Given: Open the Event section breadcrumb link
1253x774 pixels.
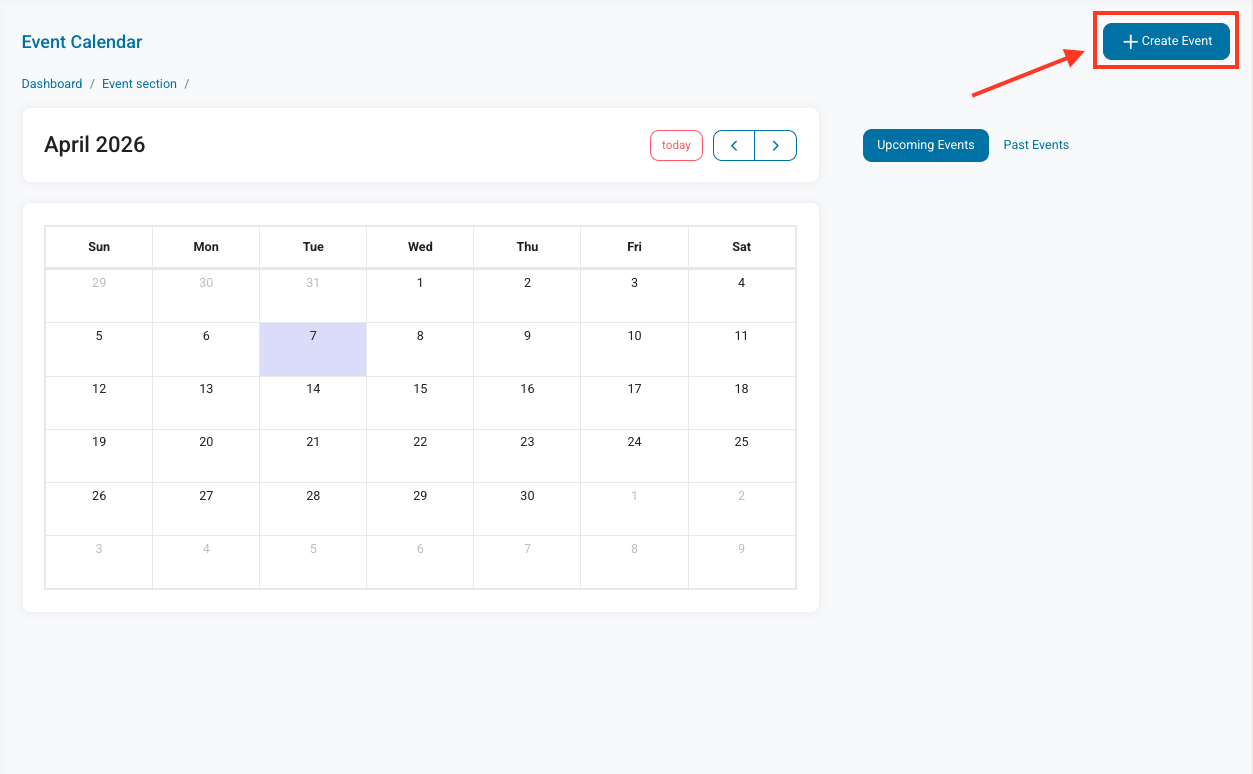Looking at the screenshot, I should (139, 84).
